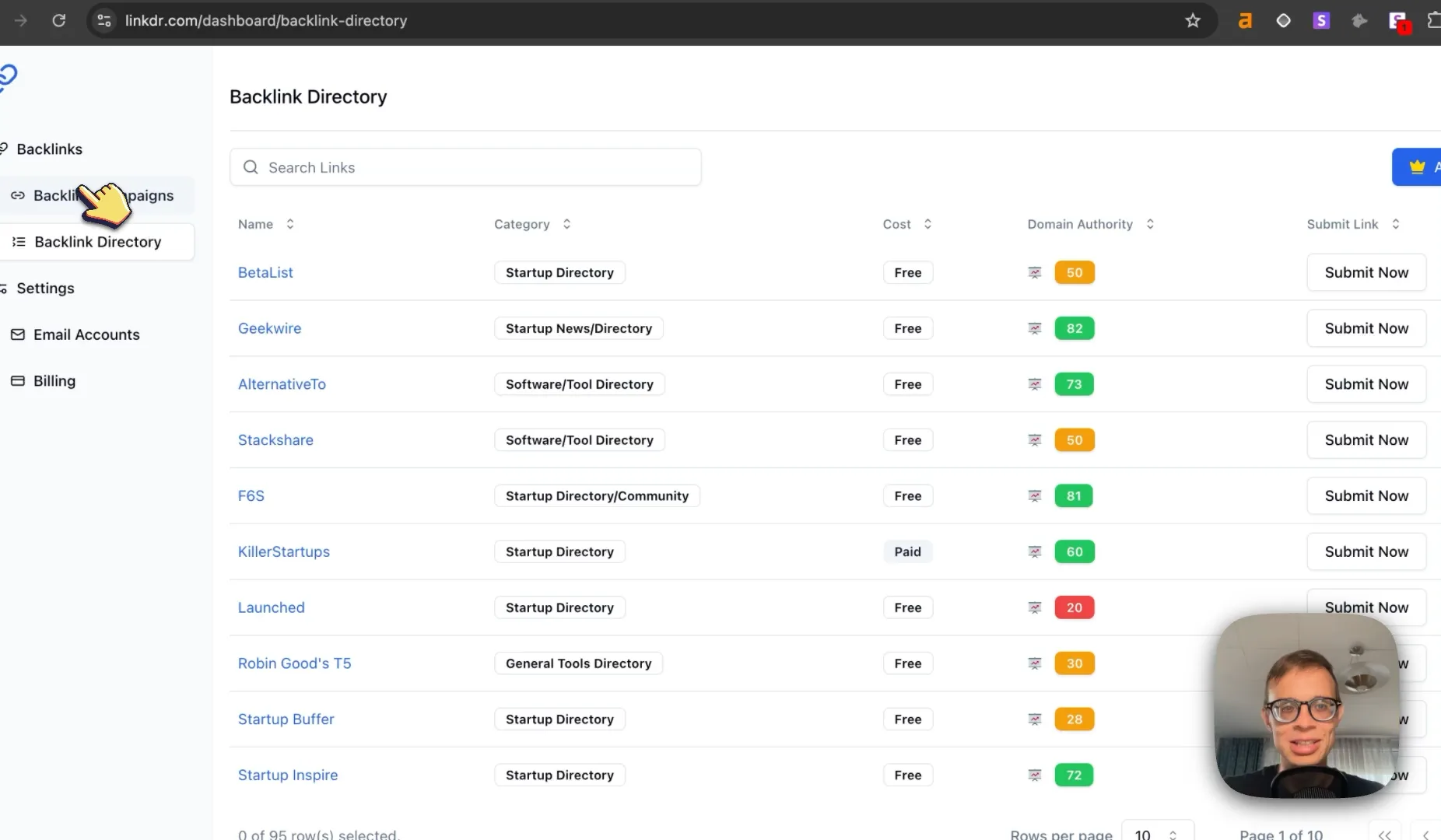The width and height of the screenshot is (1441, 840).
Task: Click the Startup Directory/Community category tag
Action: coord(597,496)
